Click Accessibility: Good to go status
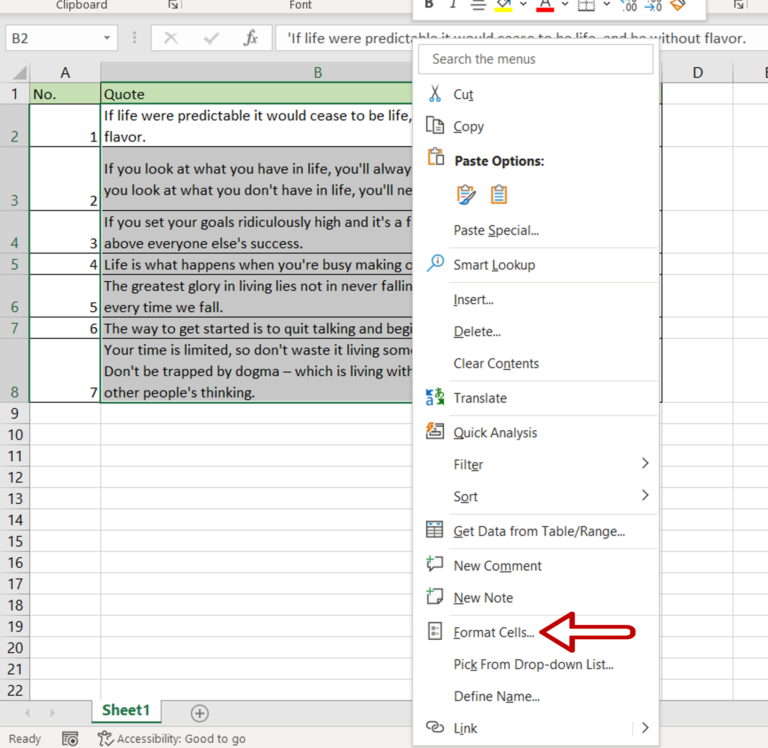 [x=172, y=739]
